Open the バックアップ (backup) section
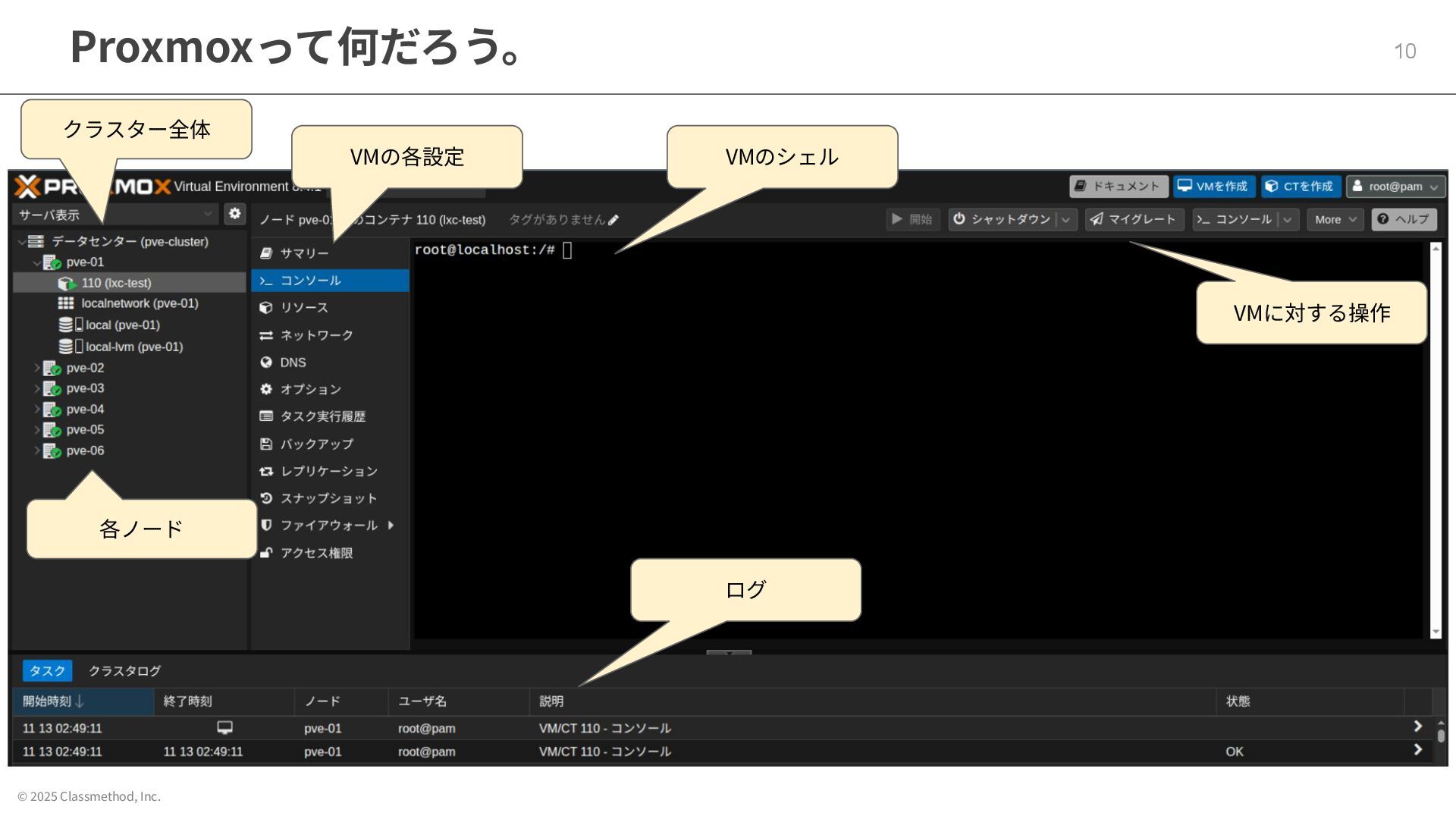The height and width of the screenshot is (819, 1456). pyautogui.click(x=316, y=444)
